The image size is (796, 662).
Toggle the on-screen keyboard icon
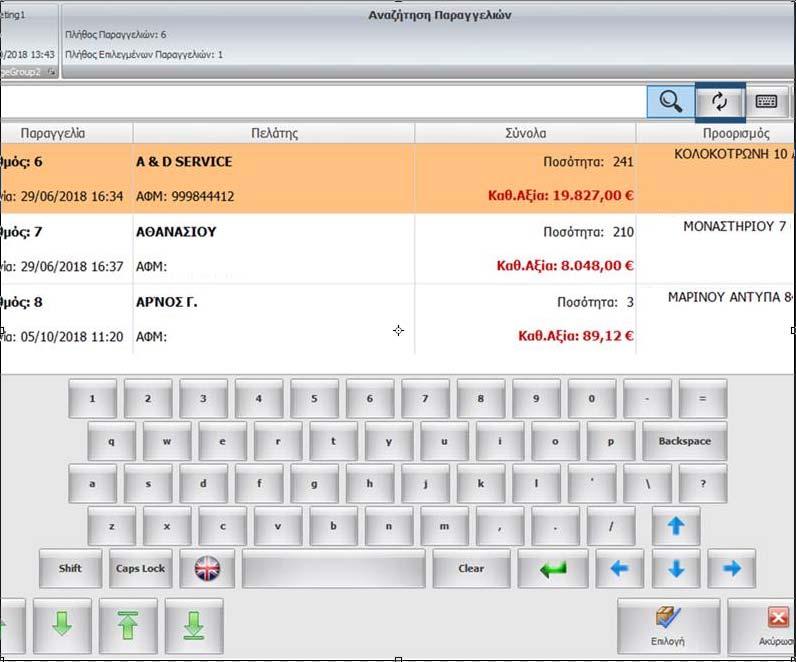tap(766, 102)
